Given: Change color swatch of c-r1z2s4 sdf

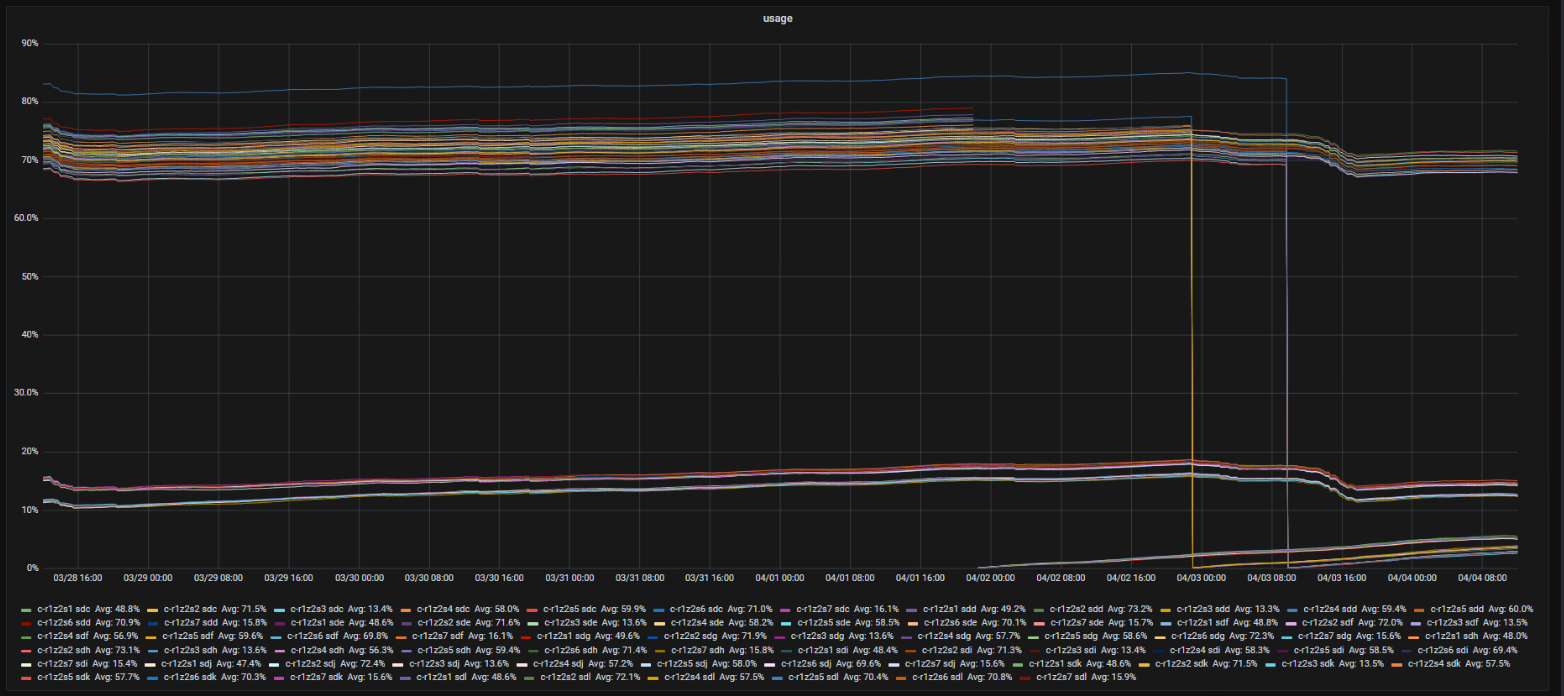Looking at the screenshot, I should [27, 636].
